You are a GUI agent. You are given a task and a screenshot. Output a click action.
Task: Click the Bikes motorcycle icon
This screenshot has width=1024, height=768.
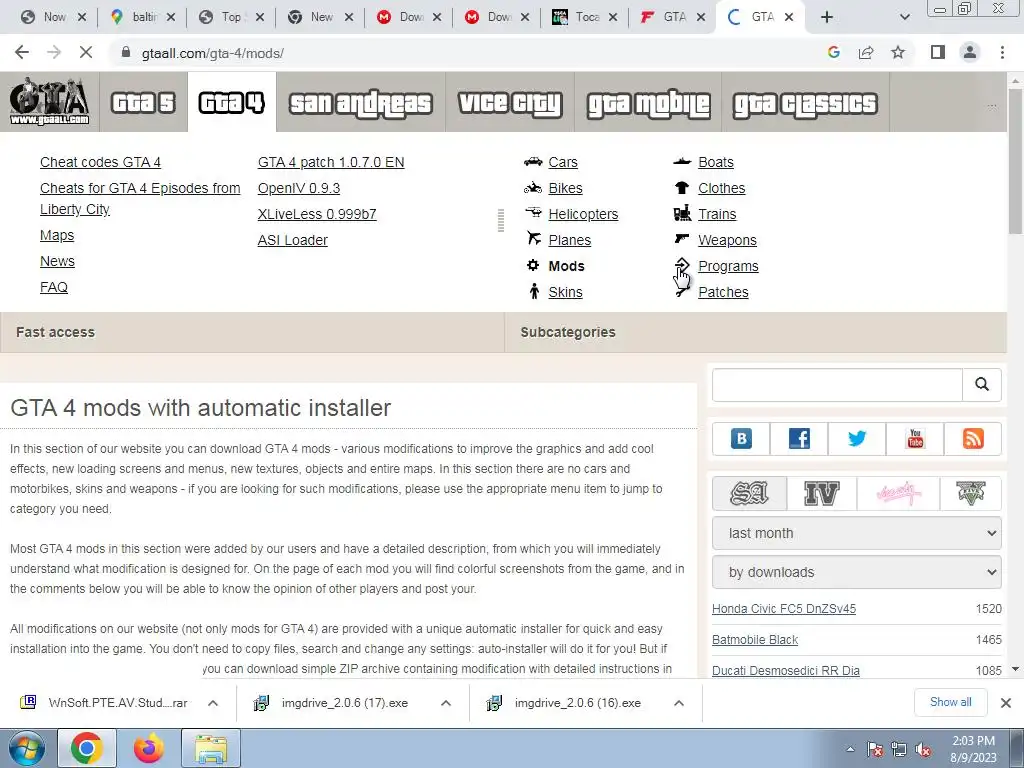(533, 188)
